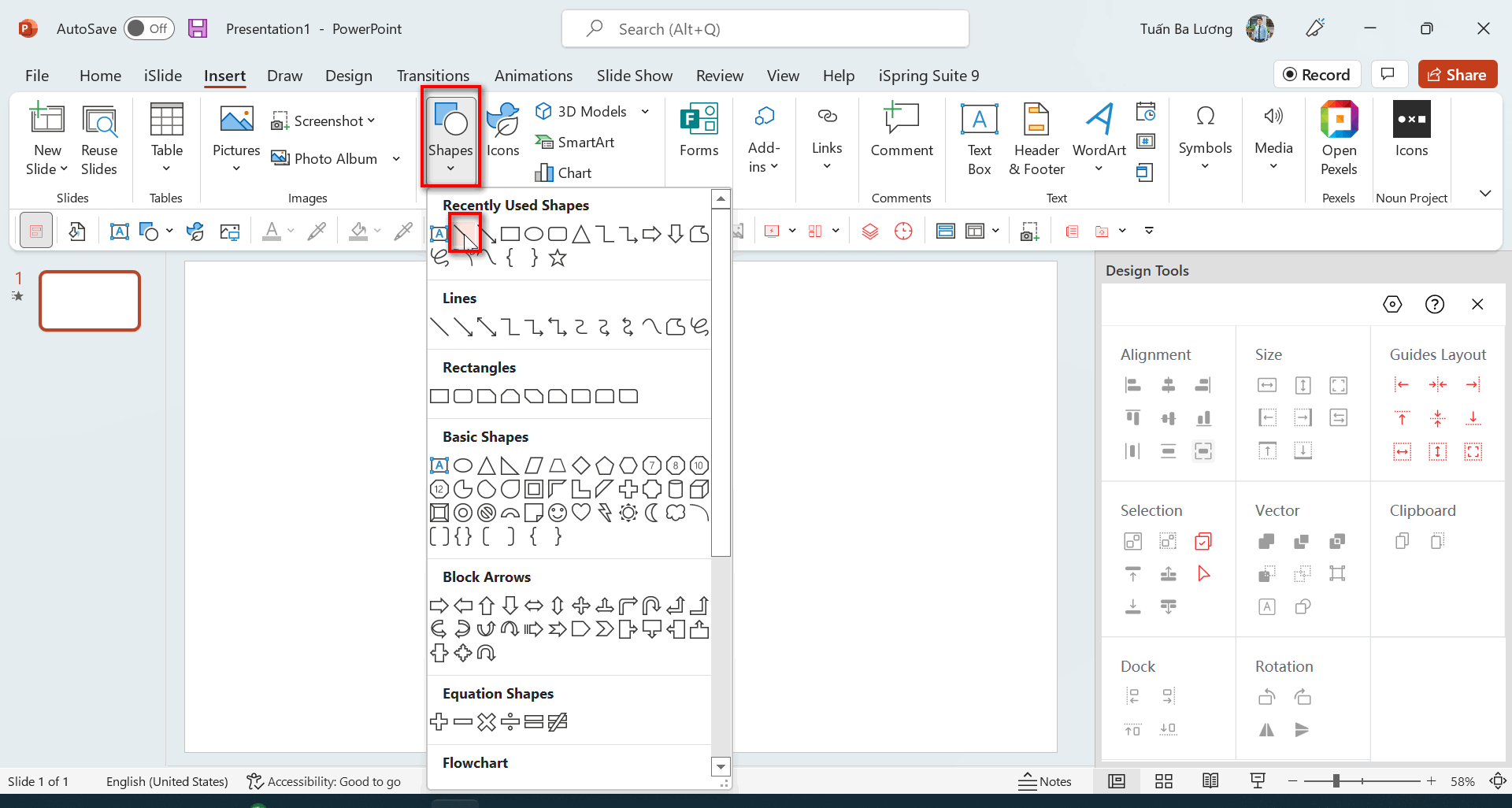
Task: Choose the Cube shape in Basic Shapes
Action: point(699,489)
